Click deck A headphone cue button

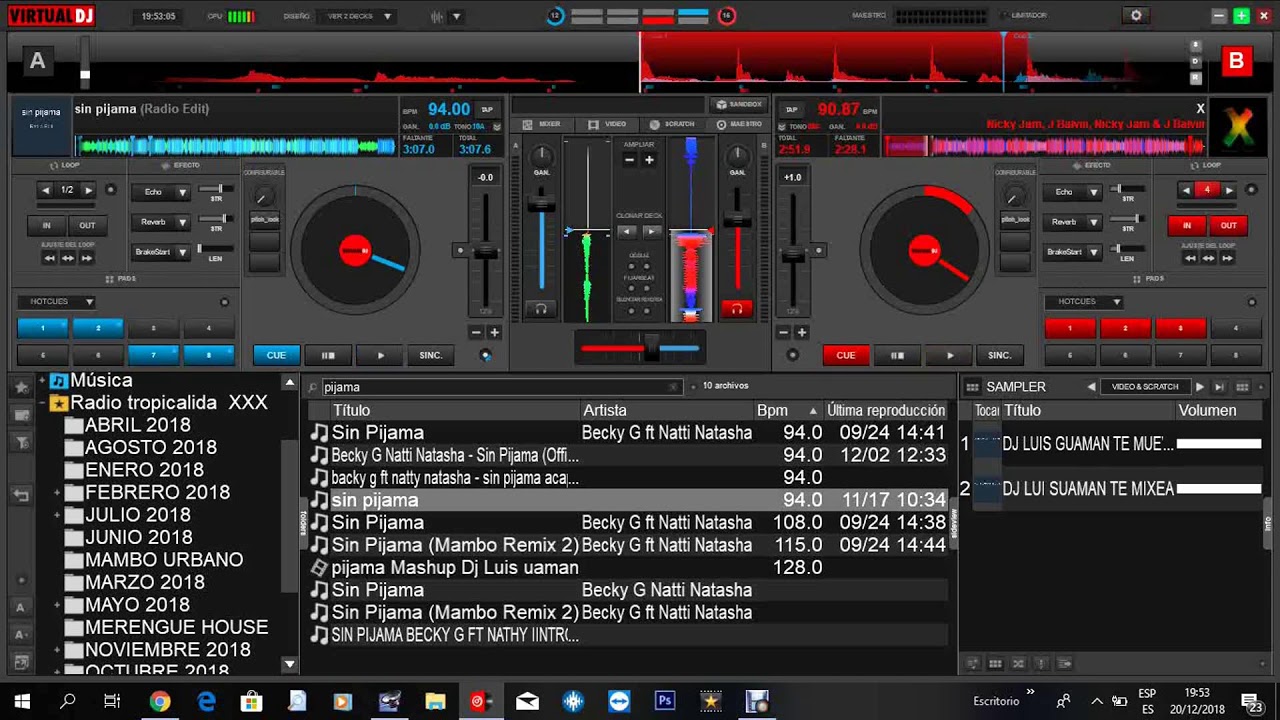click(x=541, y=309)
